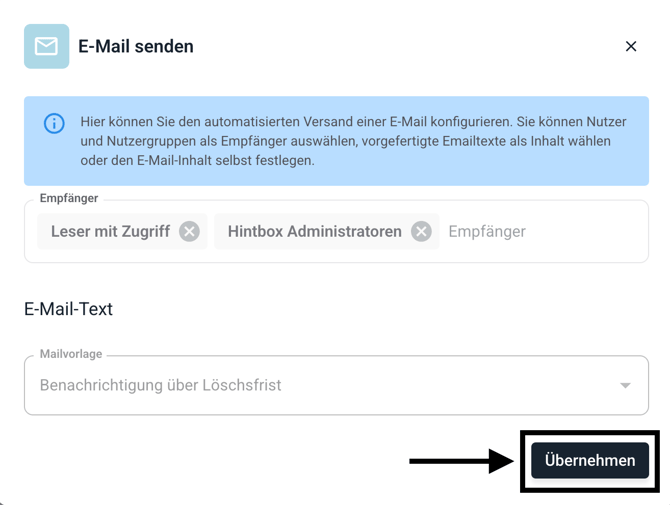Image resolution: width=670 pixels, height=505 pixels.
Task: Click the blue info banner's first text line
Action: (353, 122)
